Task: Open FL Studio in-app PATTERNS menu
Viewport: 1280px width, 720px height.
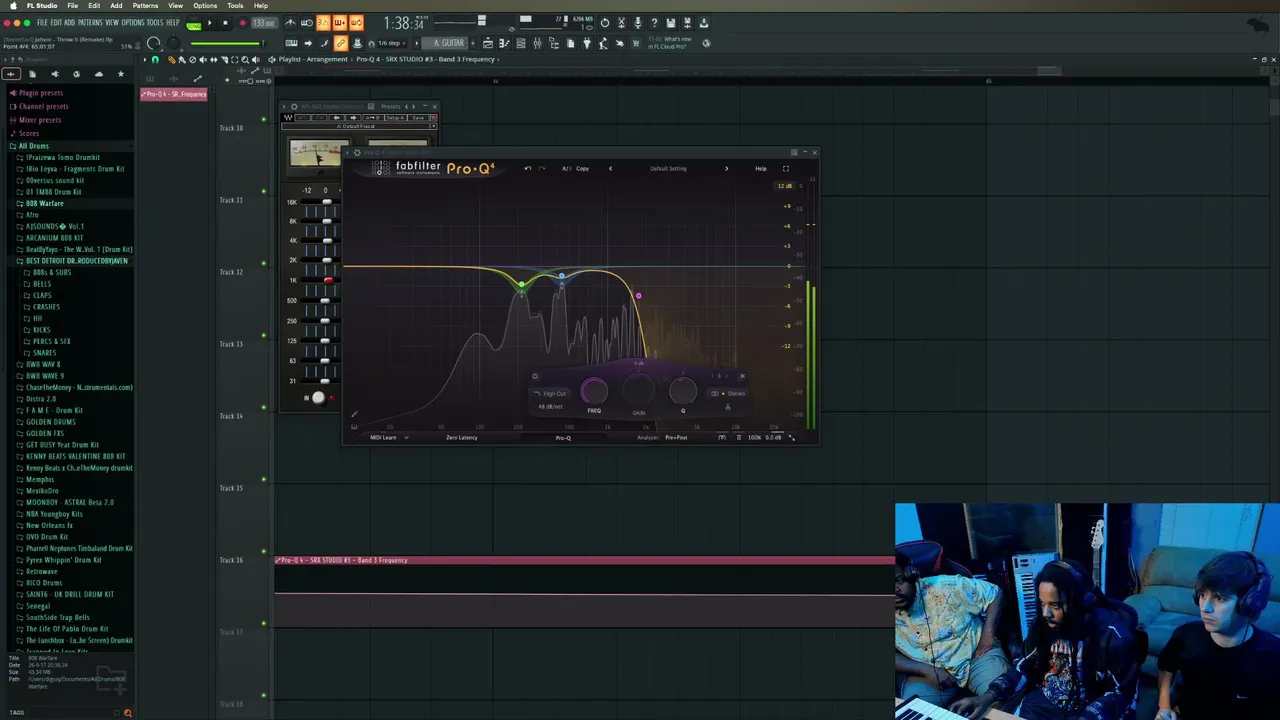Action: (89, 23)
